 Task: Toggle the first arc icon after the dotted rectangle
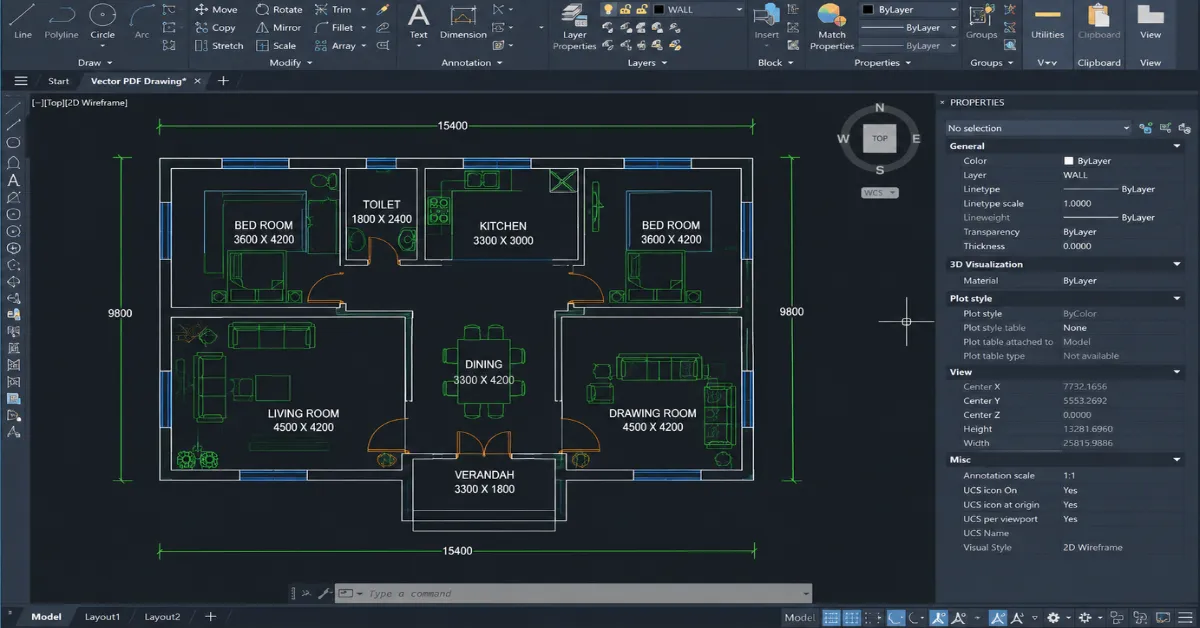(x=897, y=617)
